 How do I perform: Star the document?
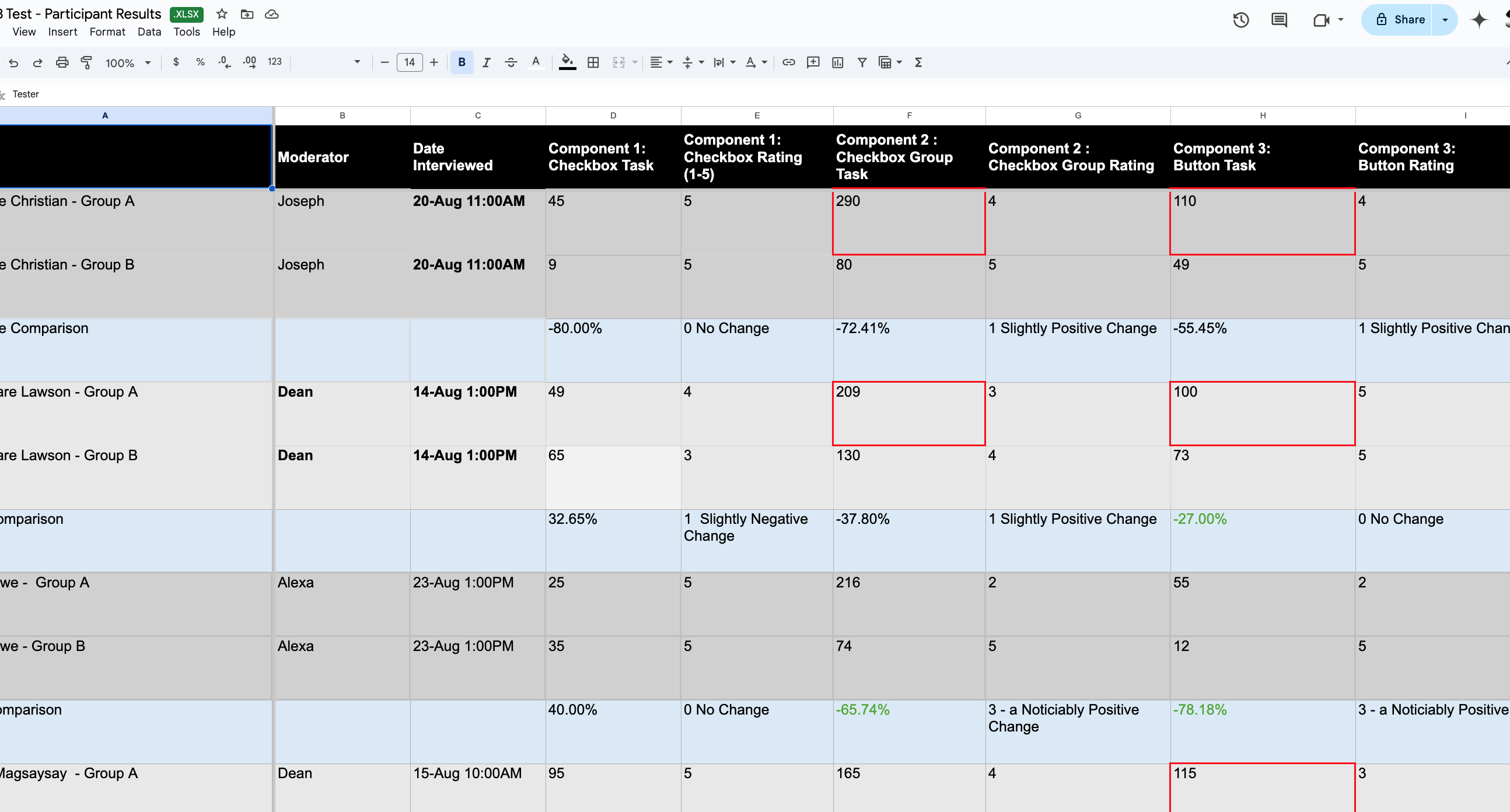tap(222, 13)
